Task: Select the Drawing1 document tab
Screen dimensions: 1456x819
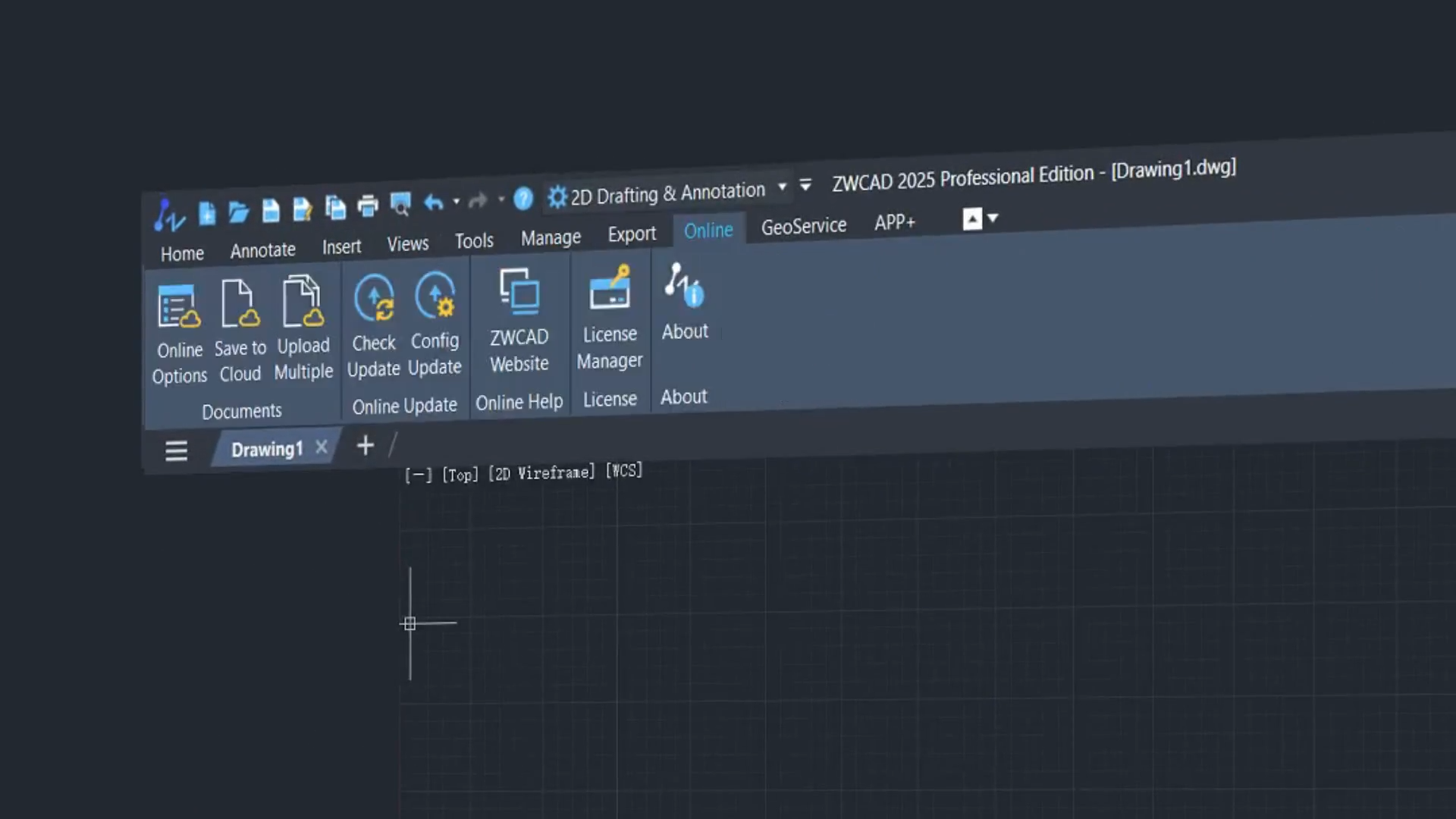Action: [x=267, y=449]
